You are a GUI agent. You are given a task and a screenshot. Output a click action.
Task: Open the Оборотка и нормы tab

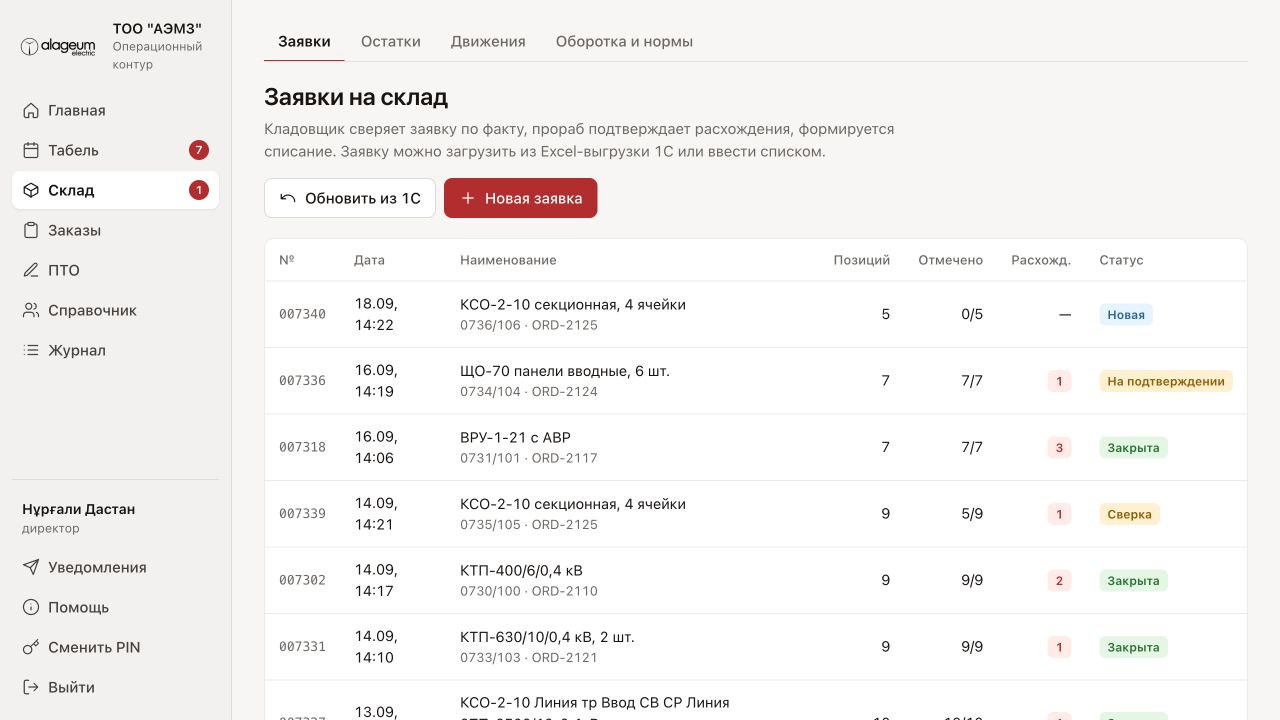[x=624, y=42]
